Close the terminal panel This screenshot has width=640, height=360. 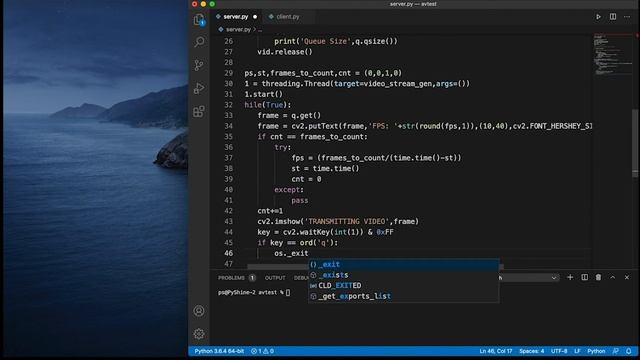[x=627, y=277]
